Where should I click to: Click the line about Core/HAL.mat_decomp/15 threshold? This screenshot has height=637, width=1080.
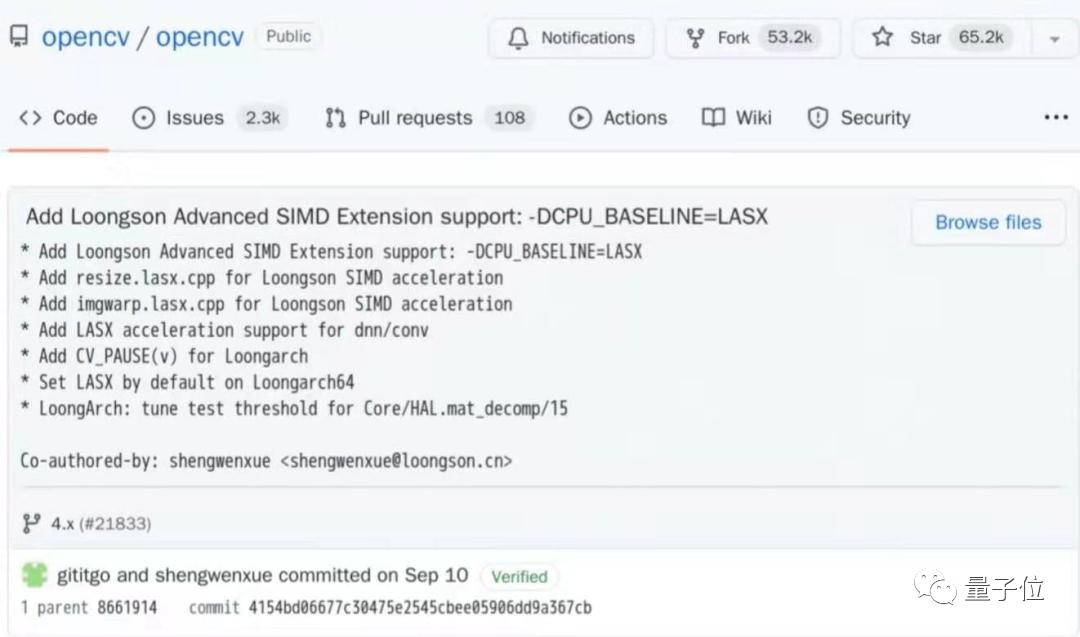(294, 409)
